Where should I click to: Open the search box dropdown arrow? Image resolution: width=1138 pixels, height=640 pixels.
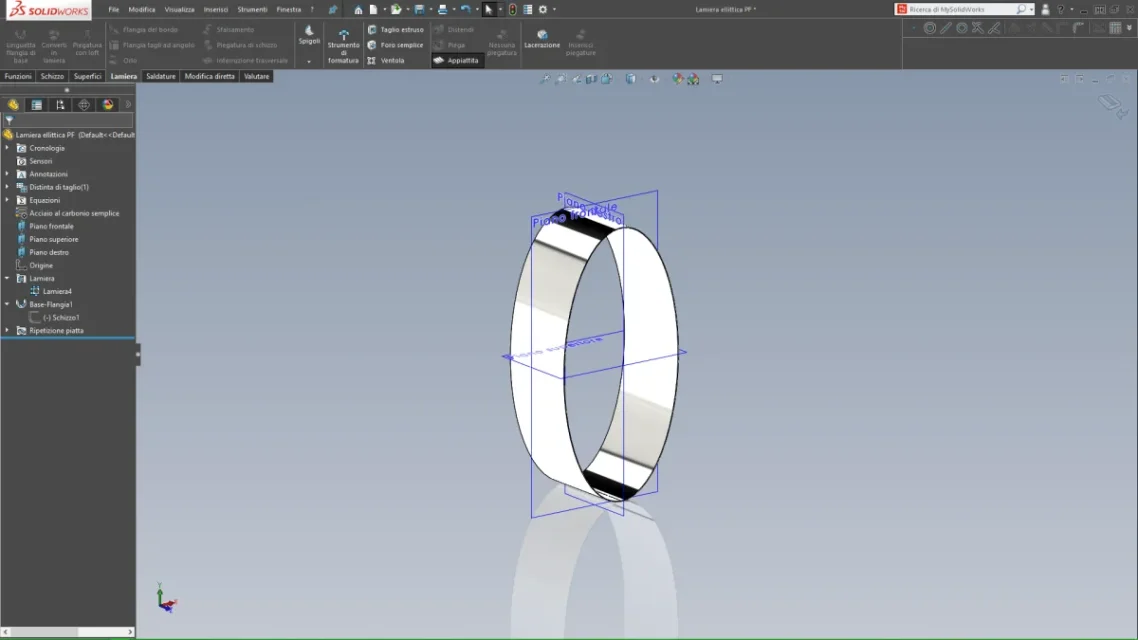pos(1031,9)
